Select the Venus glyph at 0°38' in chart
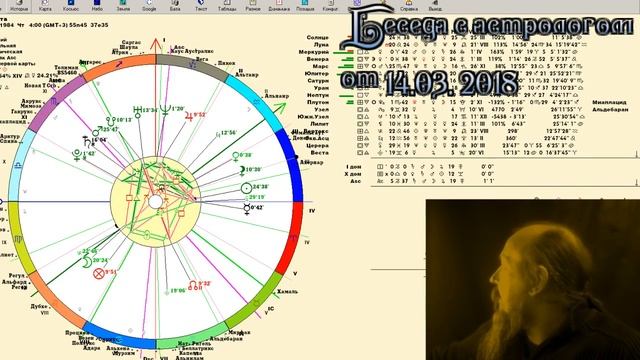 coord(236,156)
